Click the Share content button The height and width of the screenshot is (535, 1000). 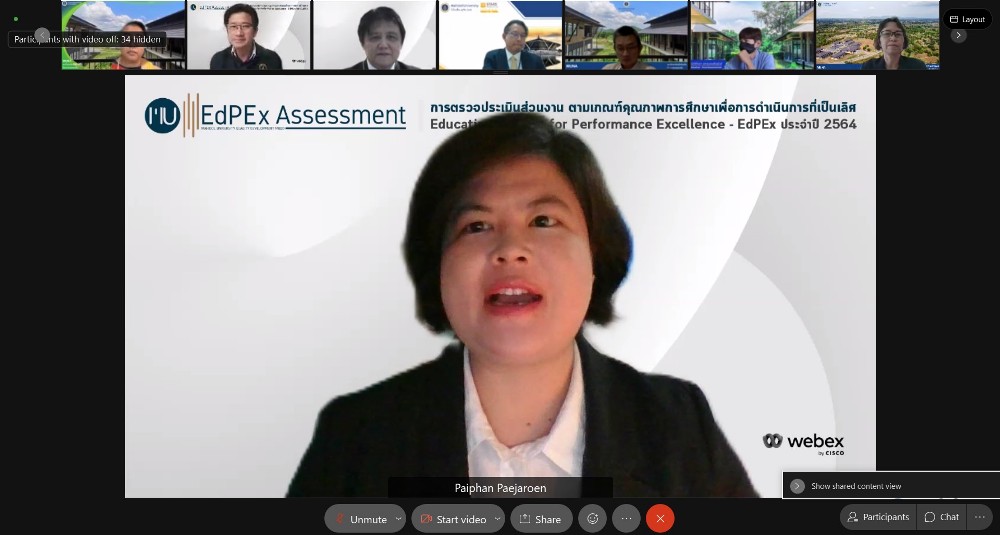pyautogui.click(x=541, y=519)
